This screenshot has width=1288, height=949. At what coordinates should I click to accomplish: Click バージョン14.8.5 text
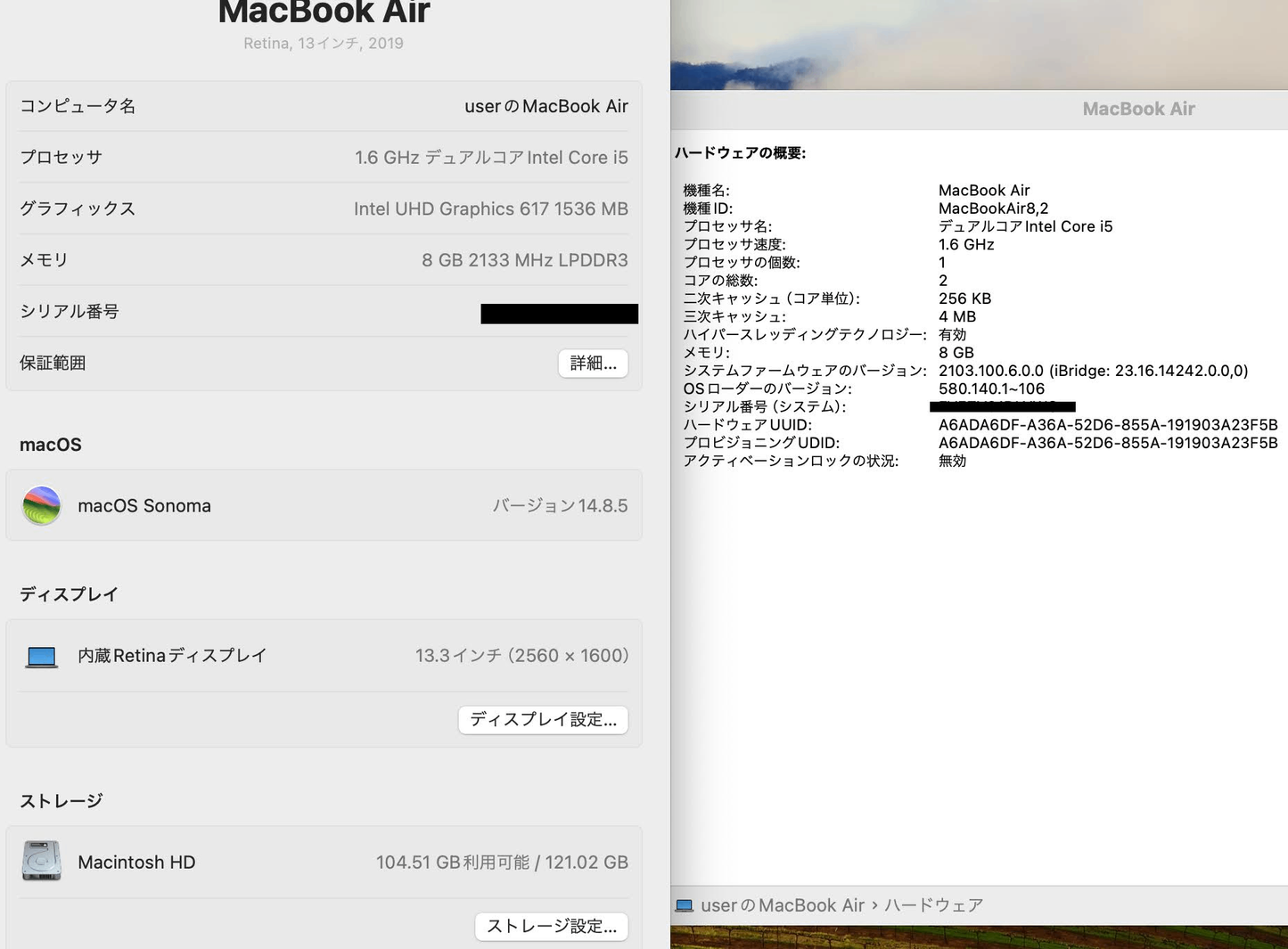click(x=561, y=505)
